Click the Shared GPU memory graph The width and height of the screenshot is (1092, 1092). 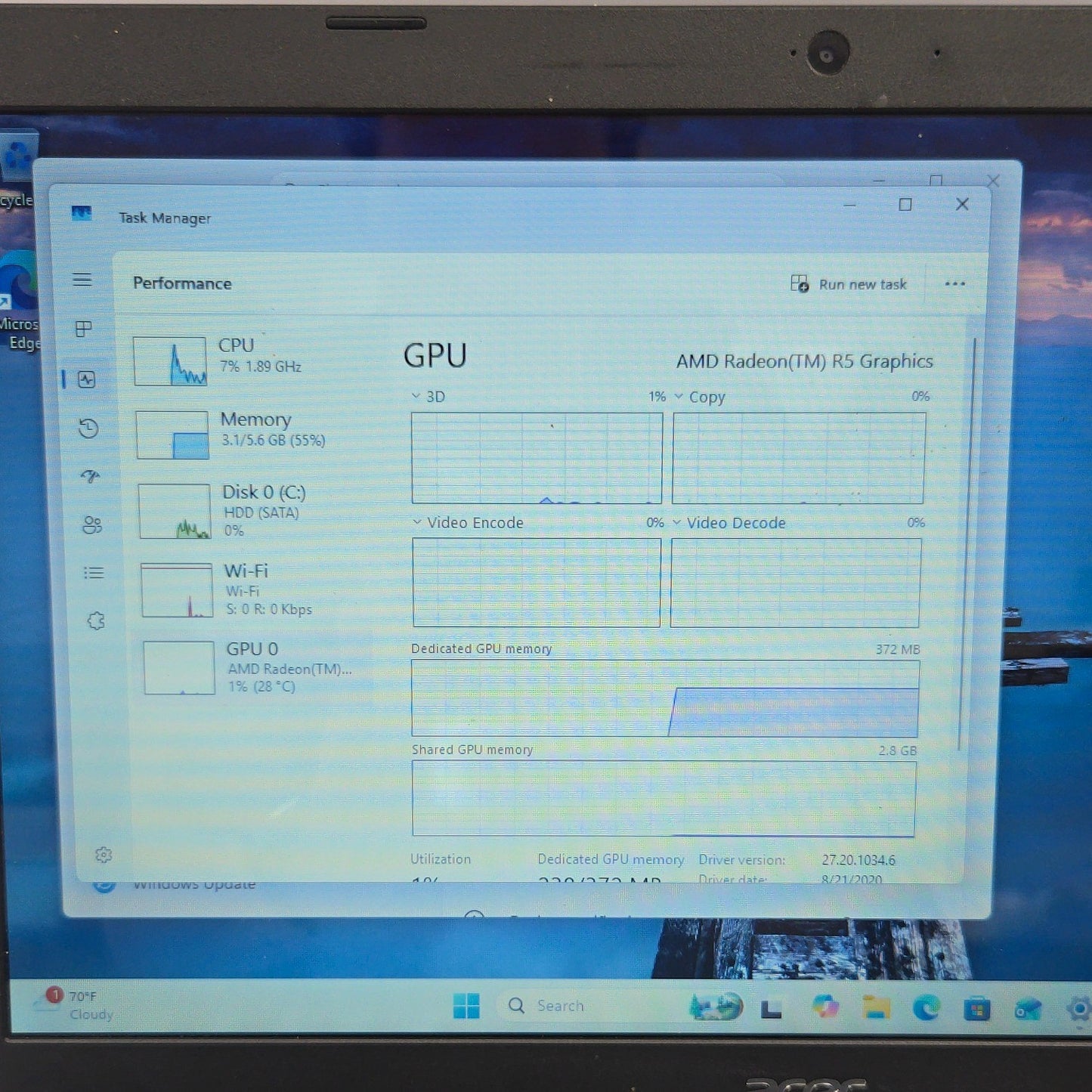tap(664, 799)
